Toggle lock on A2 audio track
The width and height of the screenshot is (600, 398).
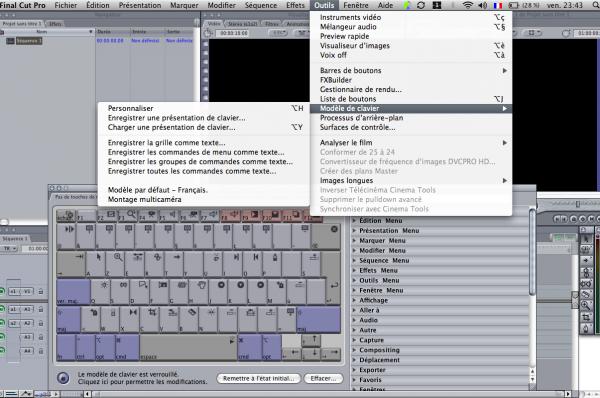tap(40, 323)
